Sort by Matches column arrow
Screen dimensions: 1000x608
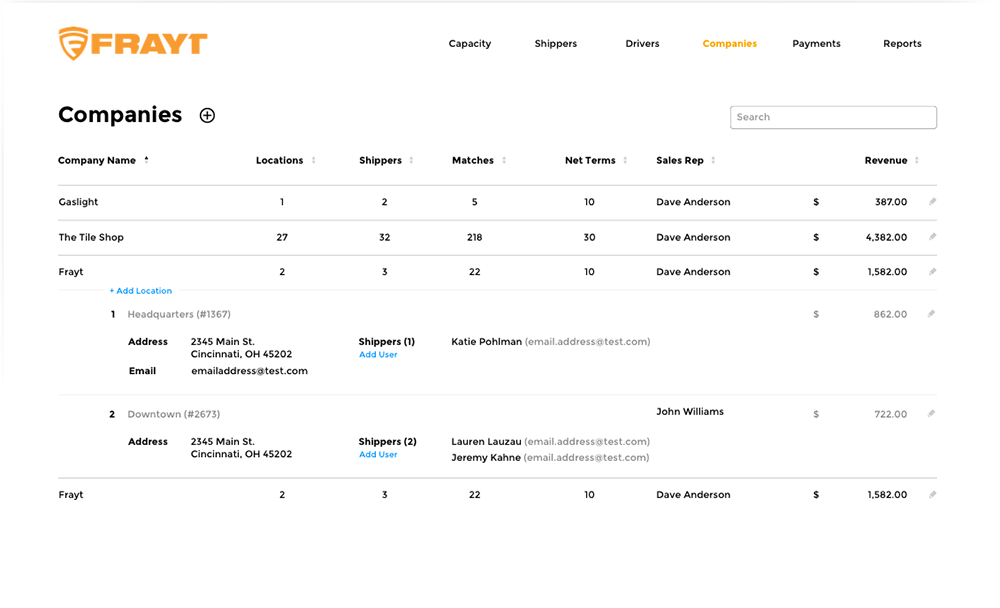504,160
